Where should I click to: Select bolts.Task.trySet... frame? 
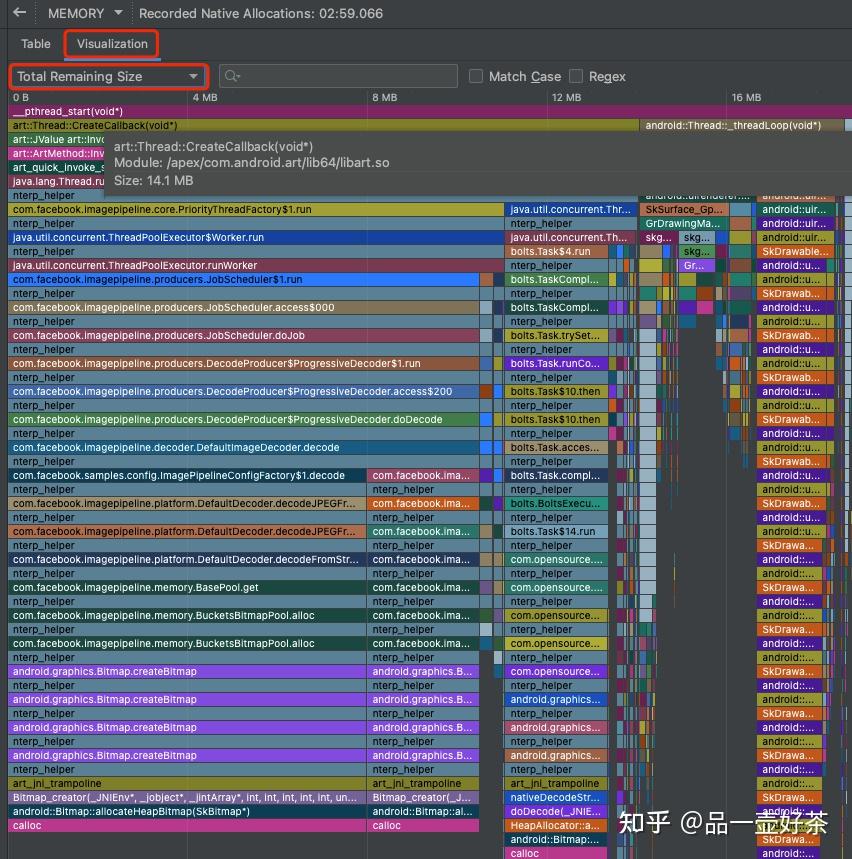[x=556, y=335]
